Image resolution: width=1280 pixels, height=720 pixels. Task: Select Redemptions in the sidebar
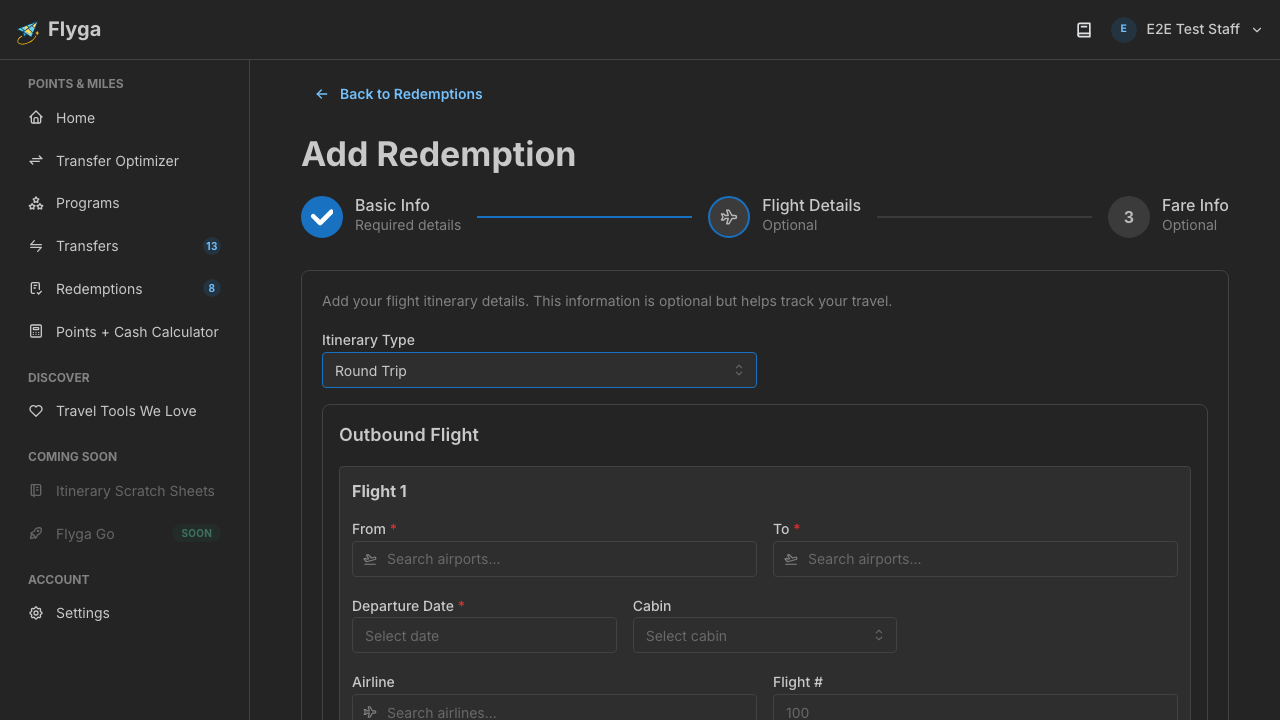point(124,289)
